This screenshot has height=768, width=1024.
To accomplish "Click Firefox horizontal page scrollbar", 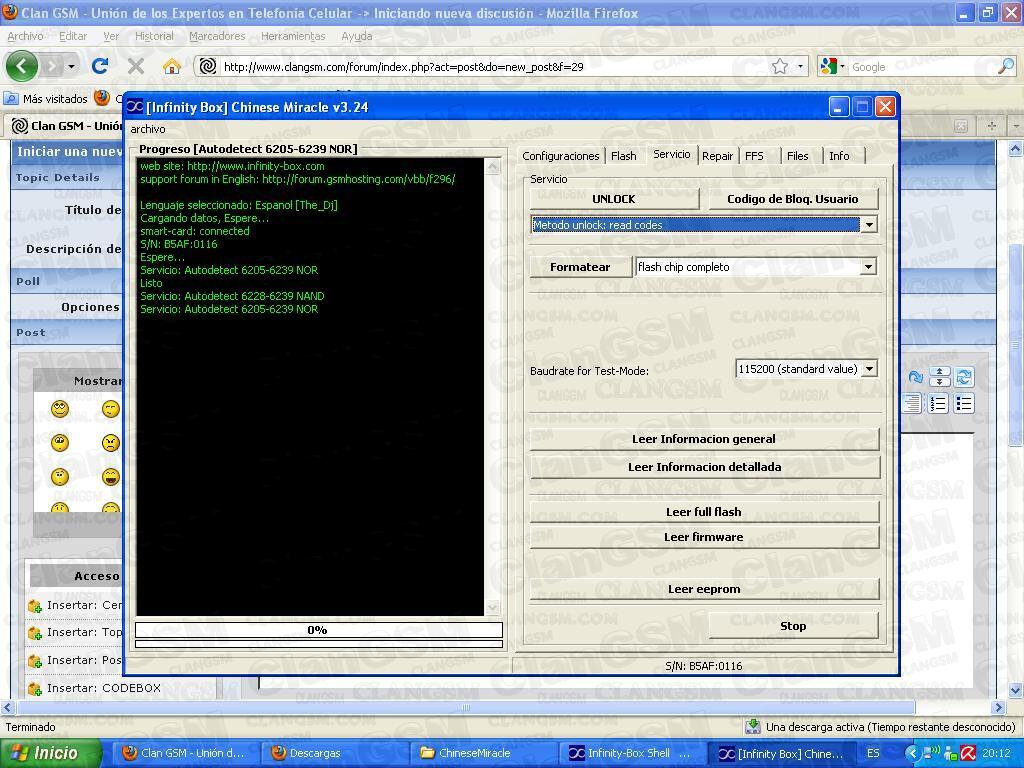I will pyautogui.click(x=465, y=707).
